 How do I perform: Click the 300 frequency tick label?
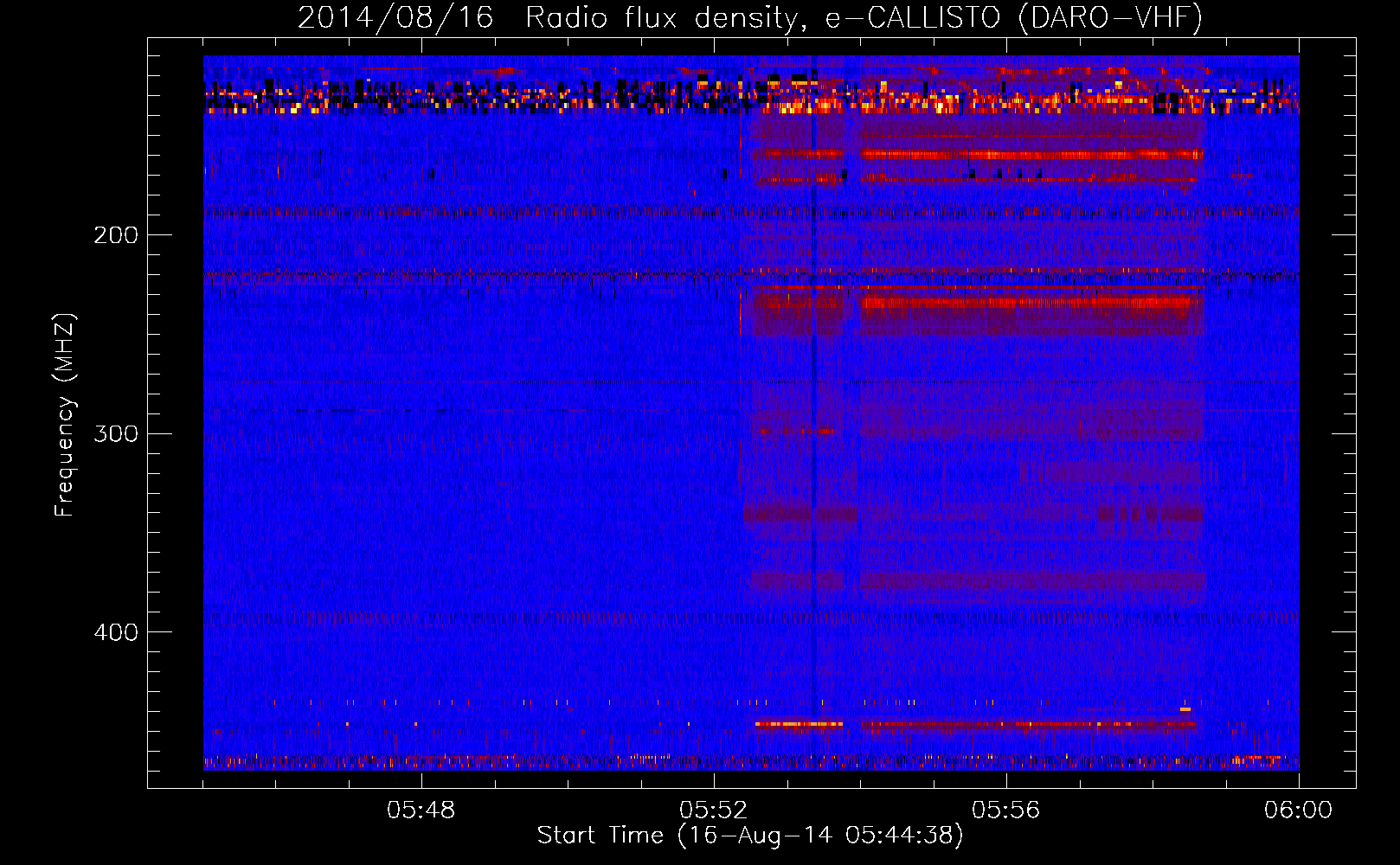click(x=116, y=433)
